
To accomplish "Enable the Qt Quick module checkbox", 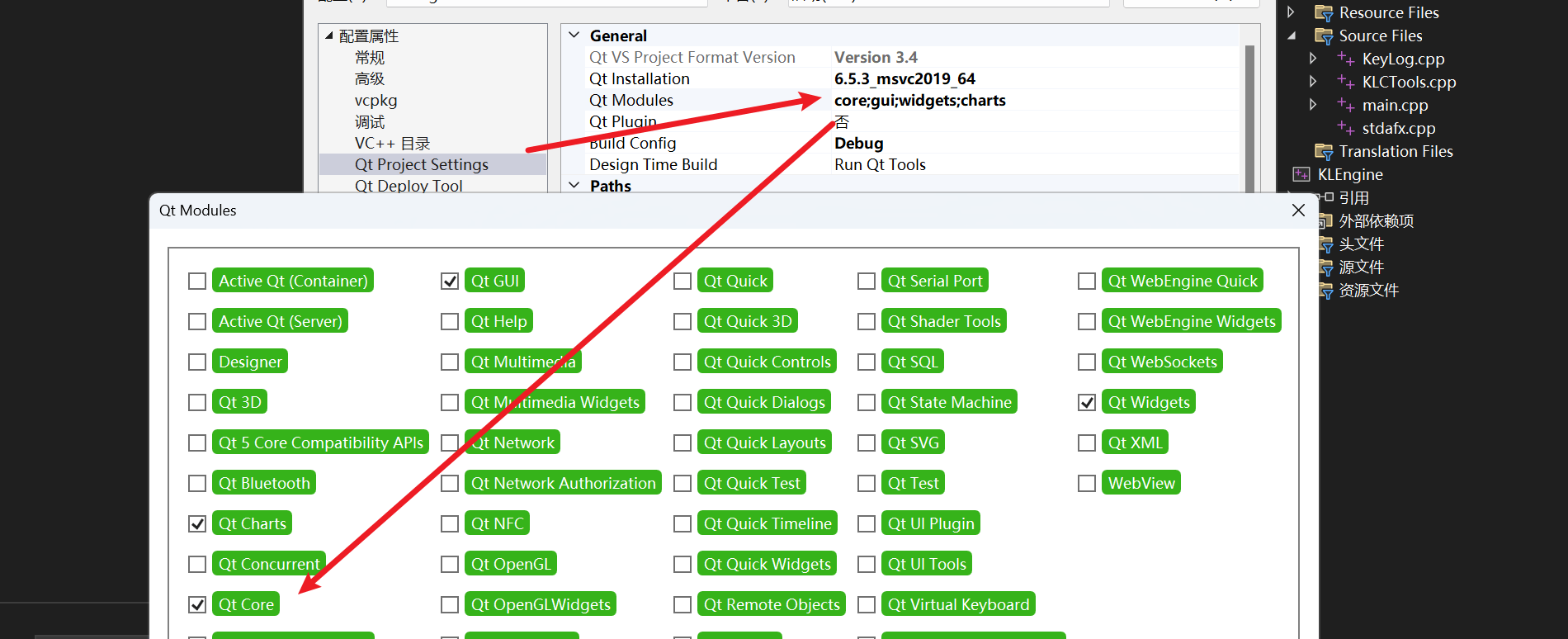I will pos(682,282).
